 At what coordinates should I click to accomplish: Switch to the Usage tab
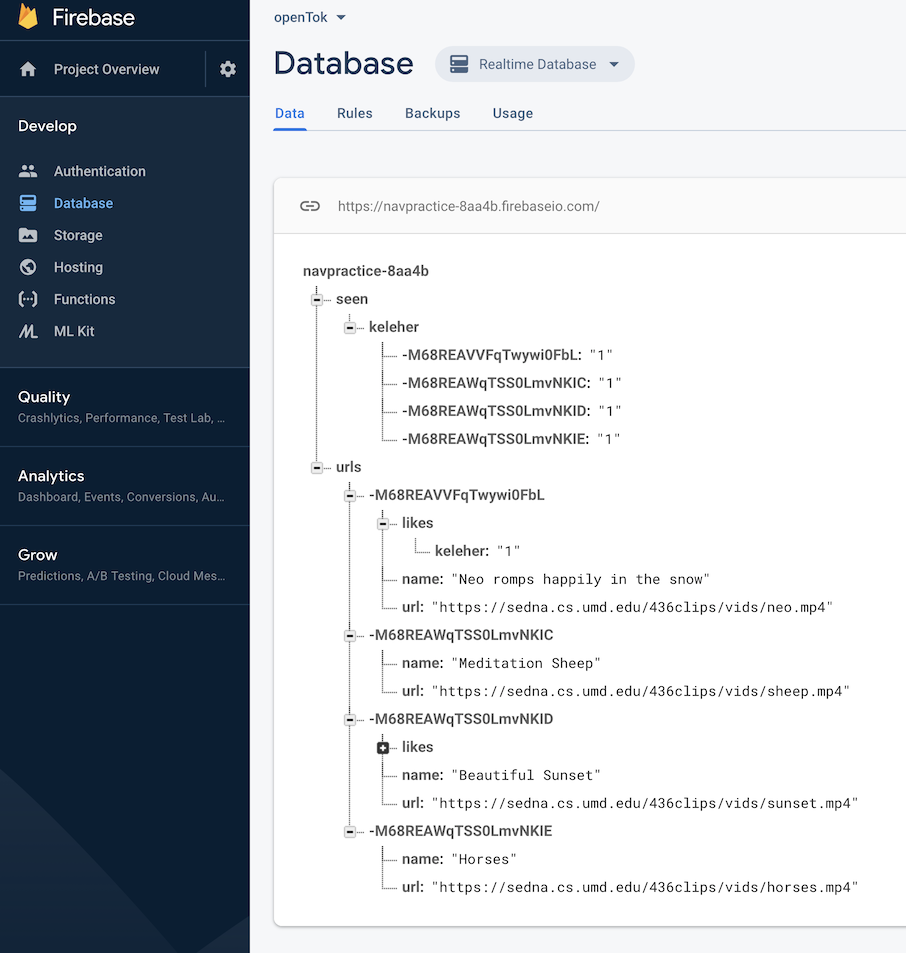pos(513,114)
